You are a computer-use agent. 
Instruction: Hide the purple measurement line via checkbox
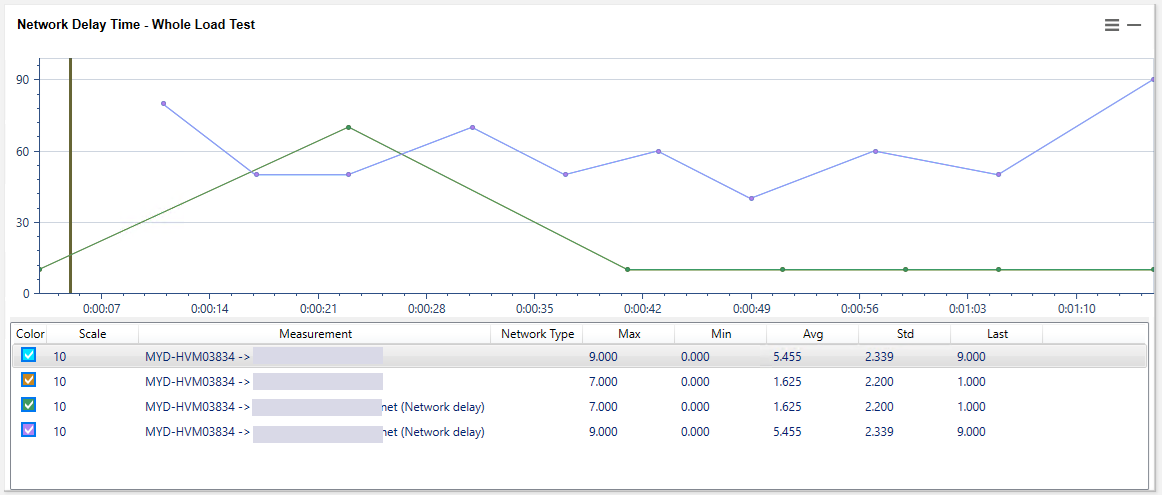(x=29, y=431)
